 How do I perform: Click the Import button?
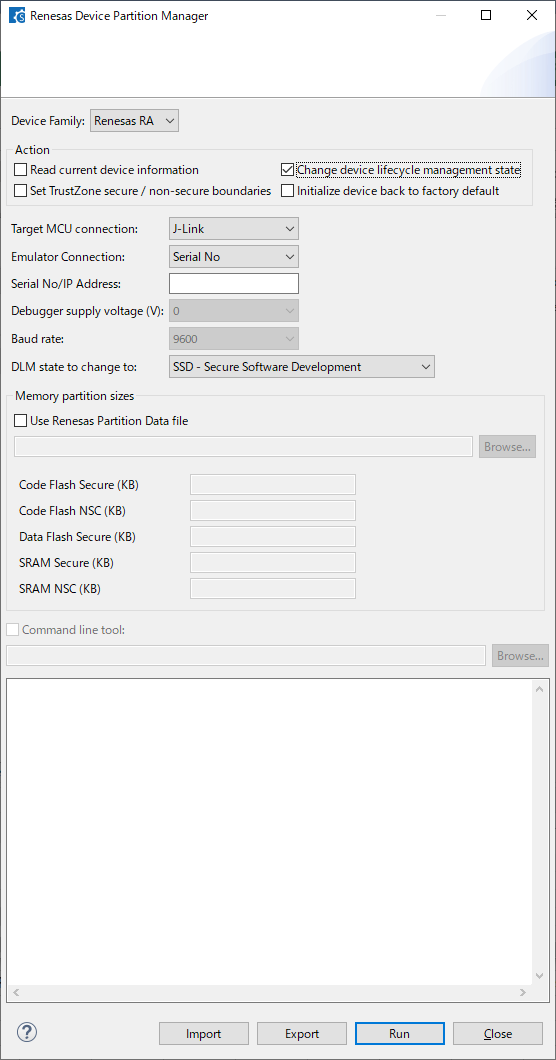coord(204,1034)
